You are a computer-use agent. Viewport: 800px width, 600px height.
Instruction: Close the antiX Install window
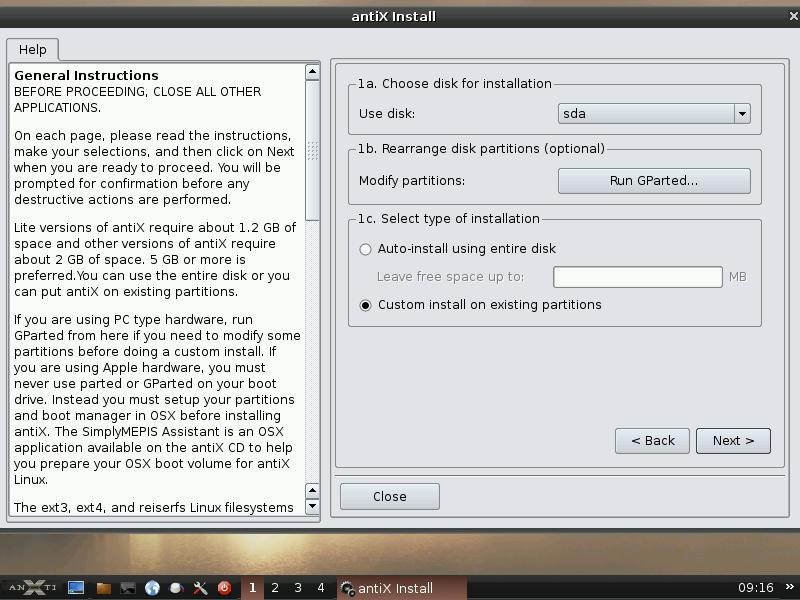click(x=793, y=16)
